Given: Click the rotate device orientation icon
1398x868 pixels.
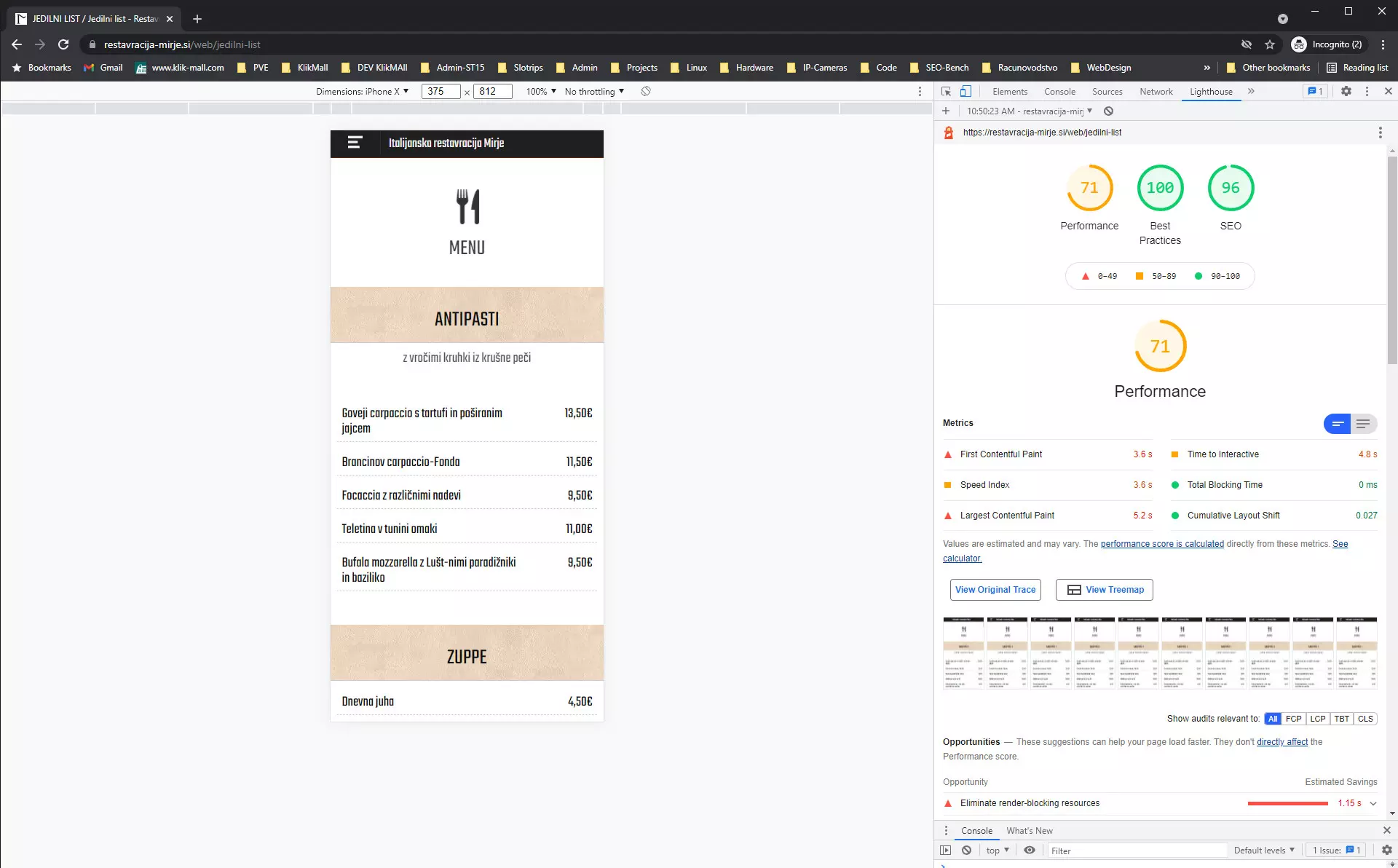Looking at the screenshot, I should coord(645,92).
